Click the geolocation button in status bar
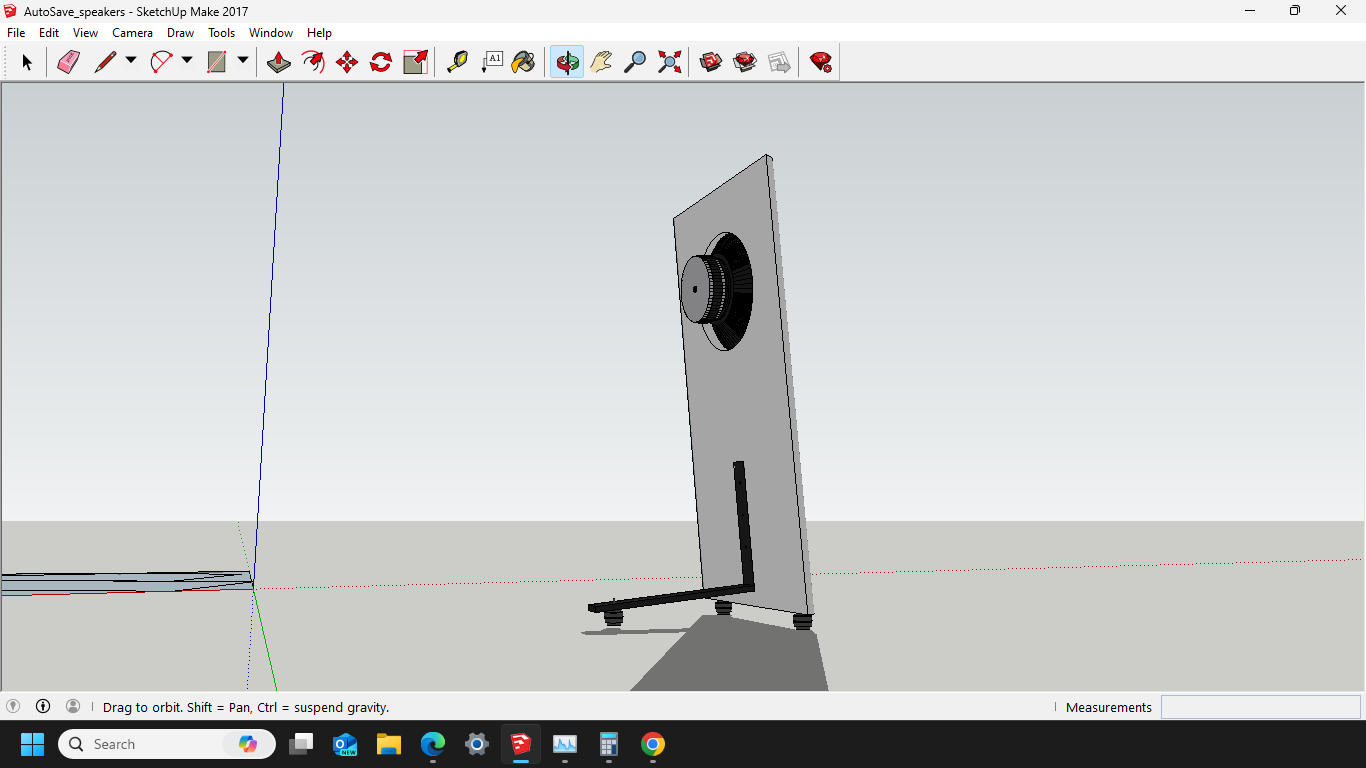Screen dimensions: 1366x768 coord(14,706)
